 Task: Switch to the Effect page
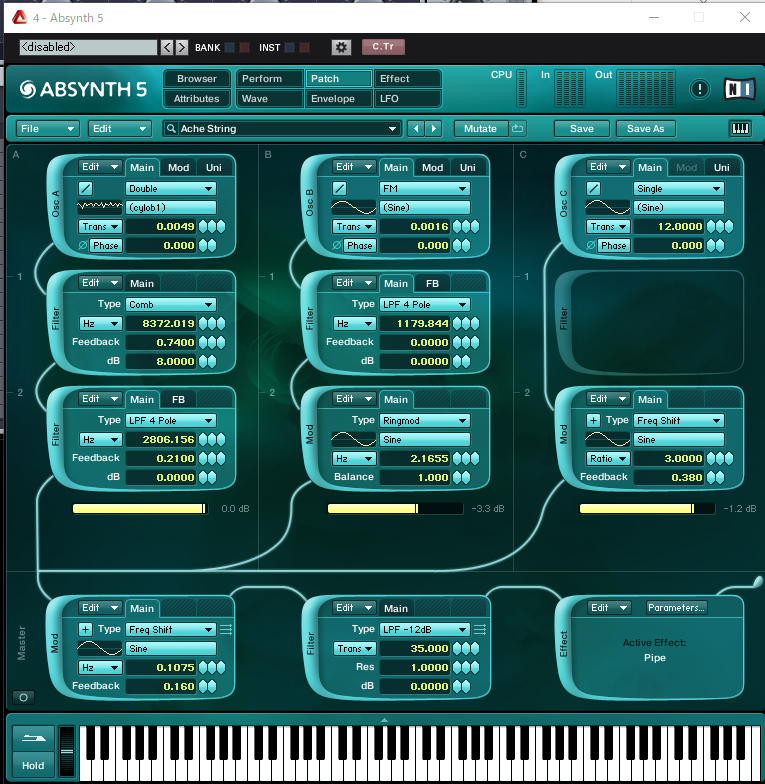coord(407,78)
